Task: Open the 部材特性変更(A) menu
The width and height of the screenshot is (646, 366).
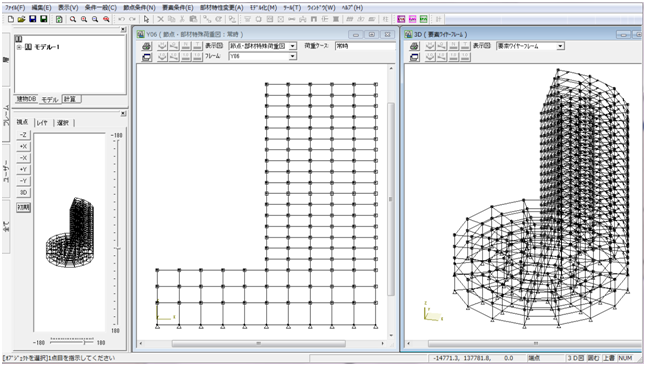Action: pyautogui.click(x=222, y=7)
